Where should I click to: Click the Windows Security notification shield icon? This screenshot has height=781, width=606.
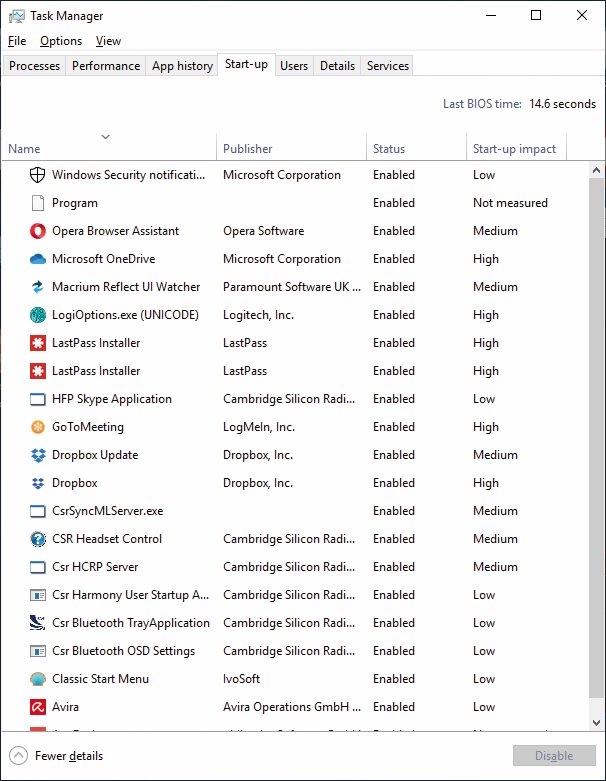(37, 175)
